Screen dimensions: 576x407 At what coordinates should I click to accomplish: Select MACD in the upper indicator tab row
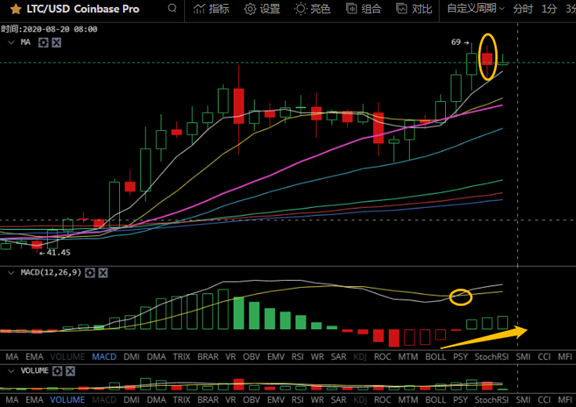click(104, 357)
